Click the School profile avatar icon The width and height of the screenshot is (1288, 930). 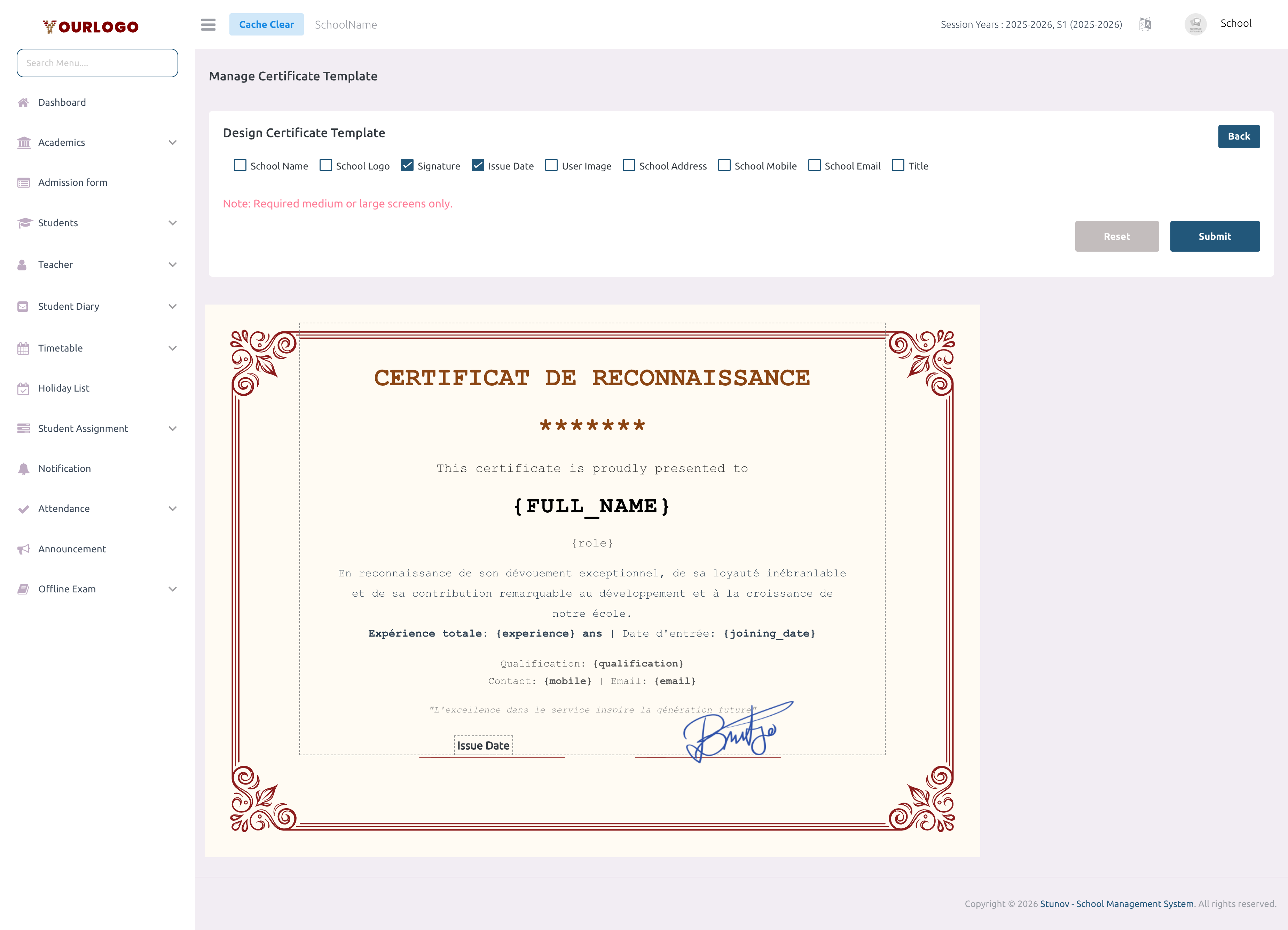1195,24
